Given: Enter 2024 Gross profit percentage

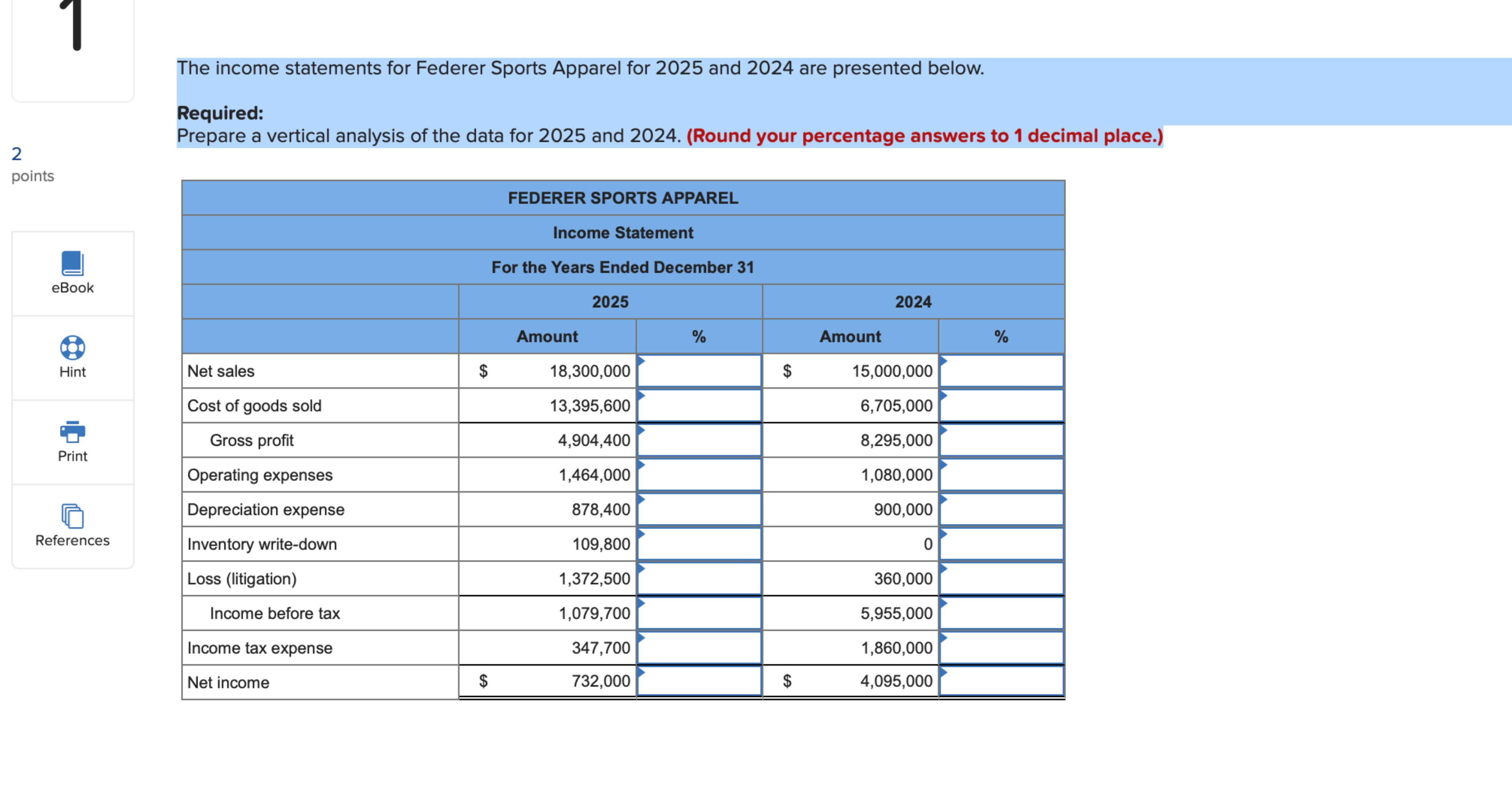Looking at the screenshot, I should (1001, 440).
